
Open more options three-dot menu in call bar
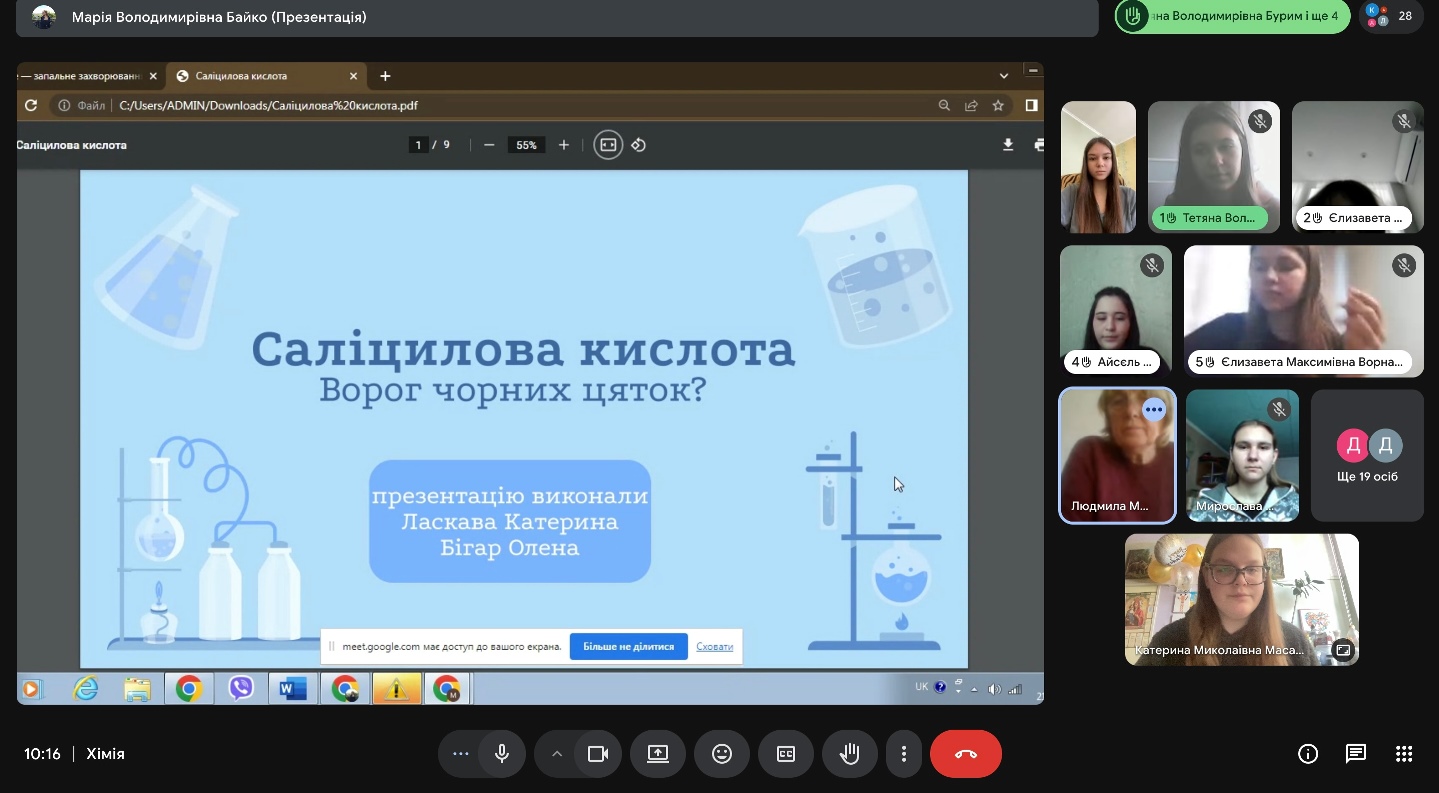904,754
